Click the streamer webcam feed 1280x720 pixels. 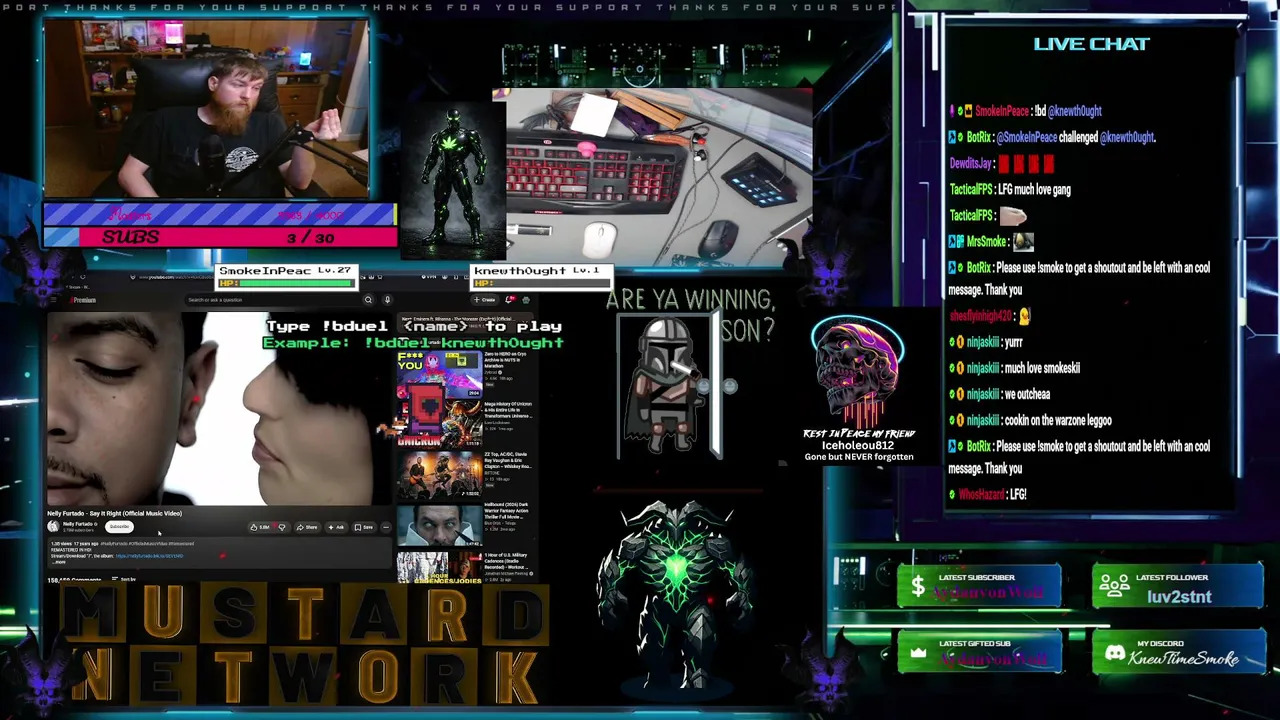206,108
